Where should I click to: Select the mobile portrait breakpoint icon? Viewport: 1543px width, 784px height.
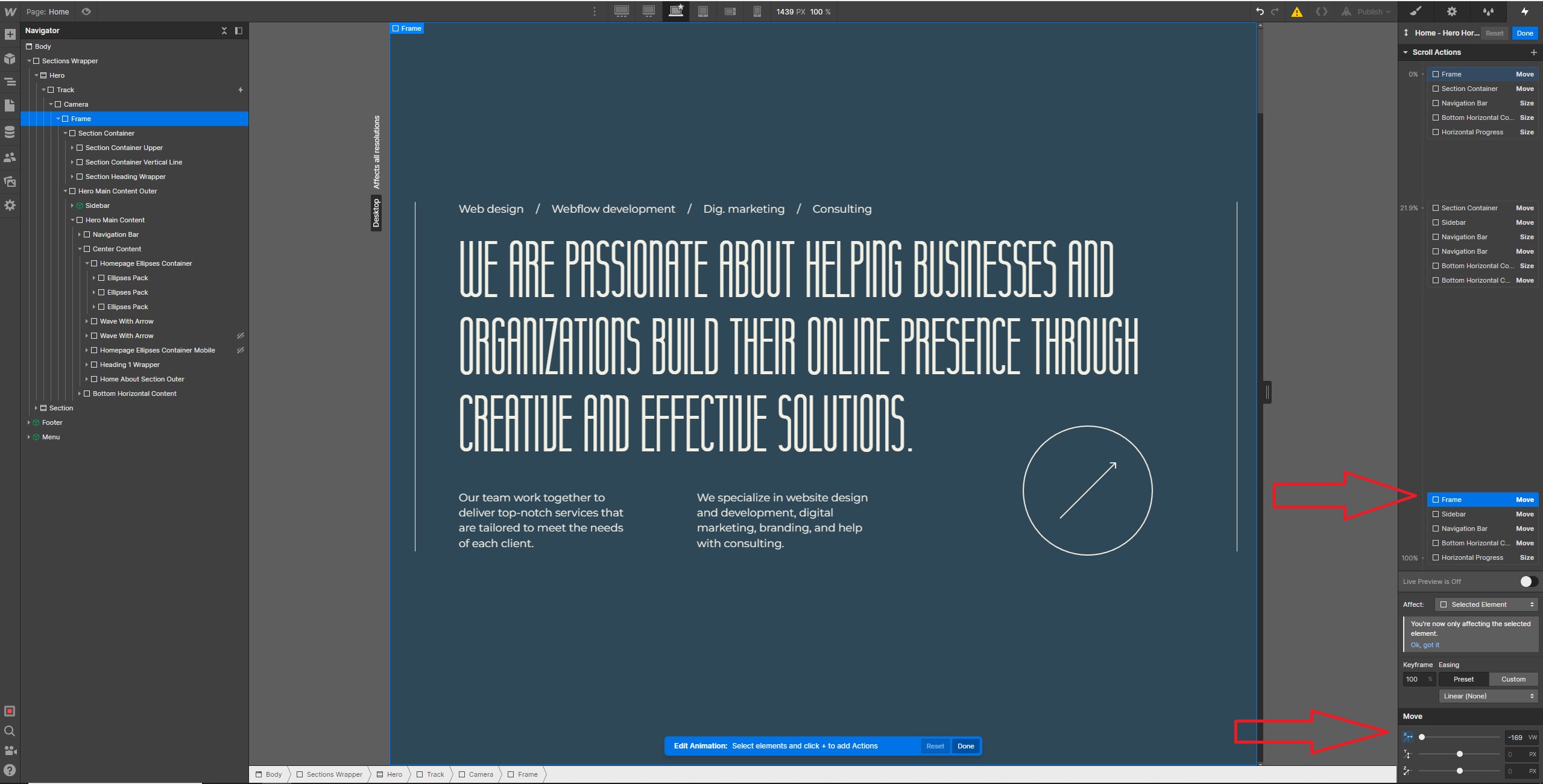pos(757,11)
